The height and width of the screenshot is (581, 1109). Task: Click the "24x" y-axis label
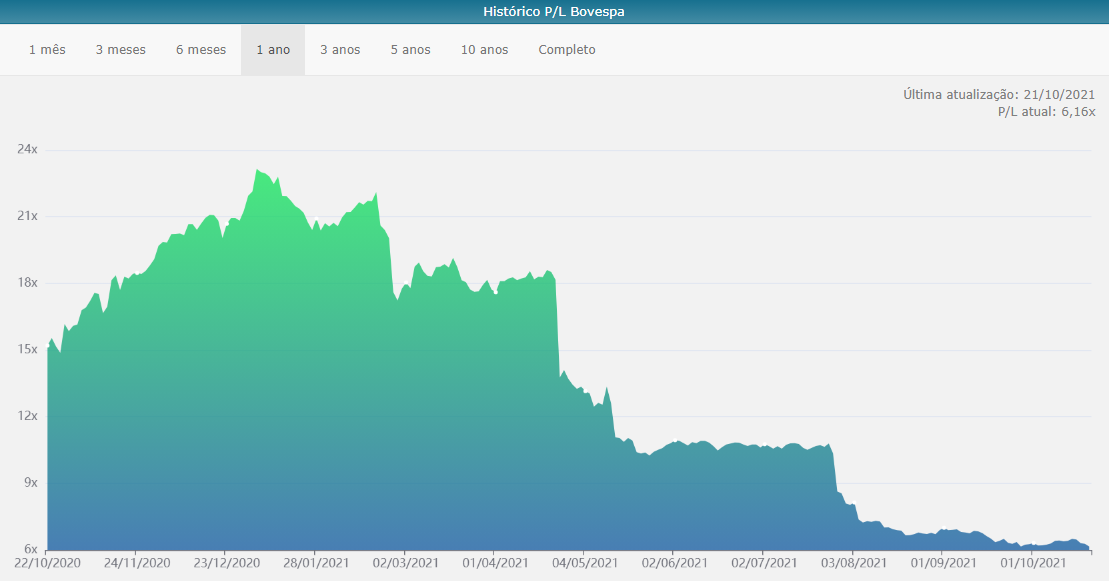(28, 149)
